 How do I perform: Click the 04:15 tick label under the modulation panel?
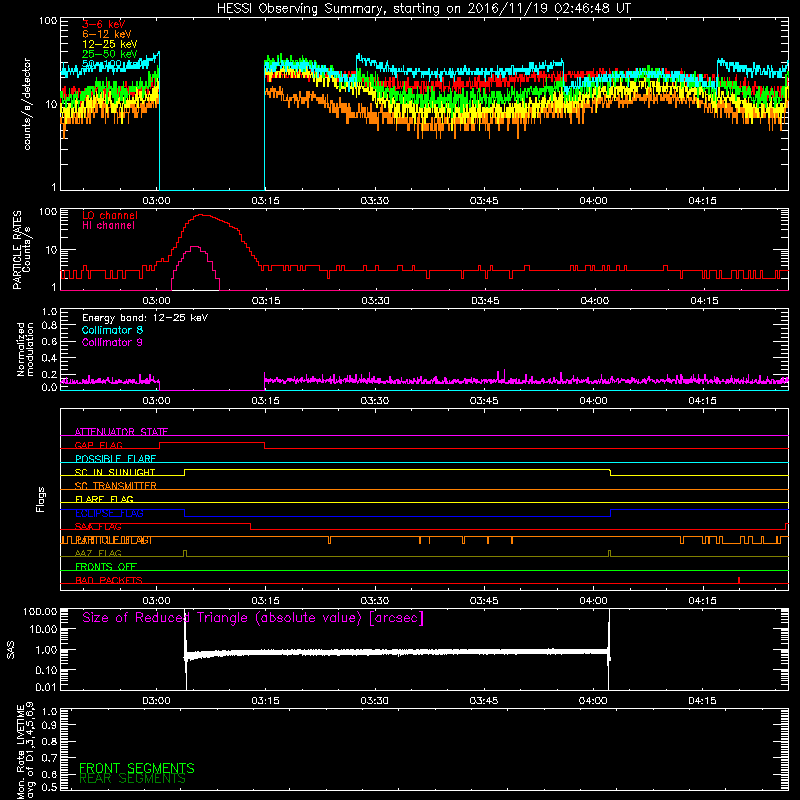(703, 401)
